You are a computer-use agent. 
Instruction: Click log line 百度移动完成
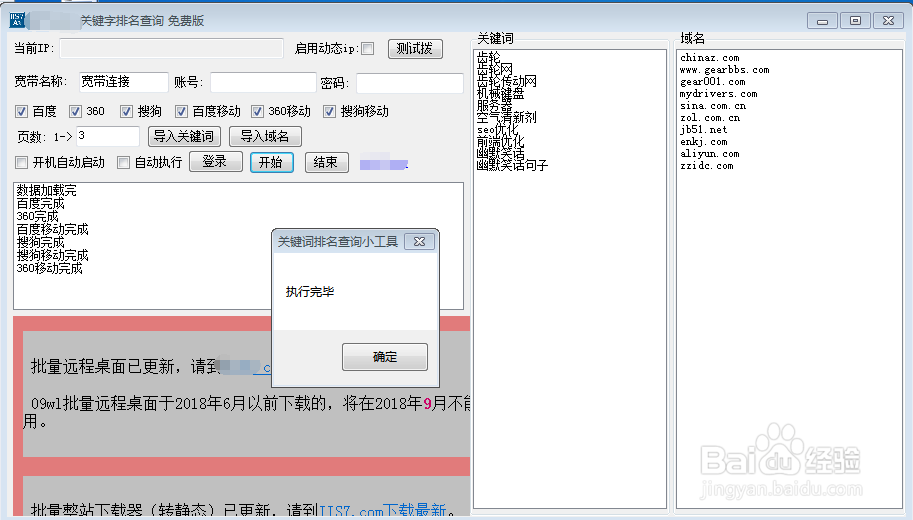tap(52, 229)
